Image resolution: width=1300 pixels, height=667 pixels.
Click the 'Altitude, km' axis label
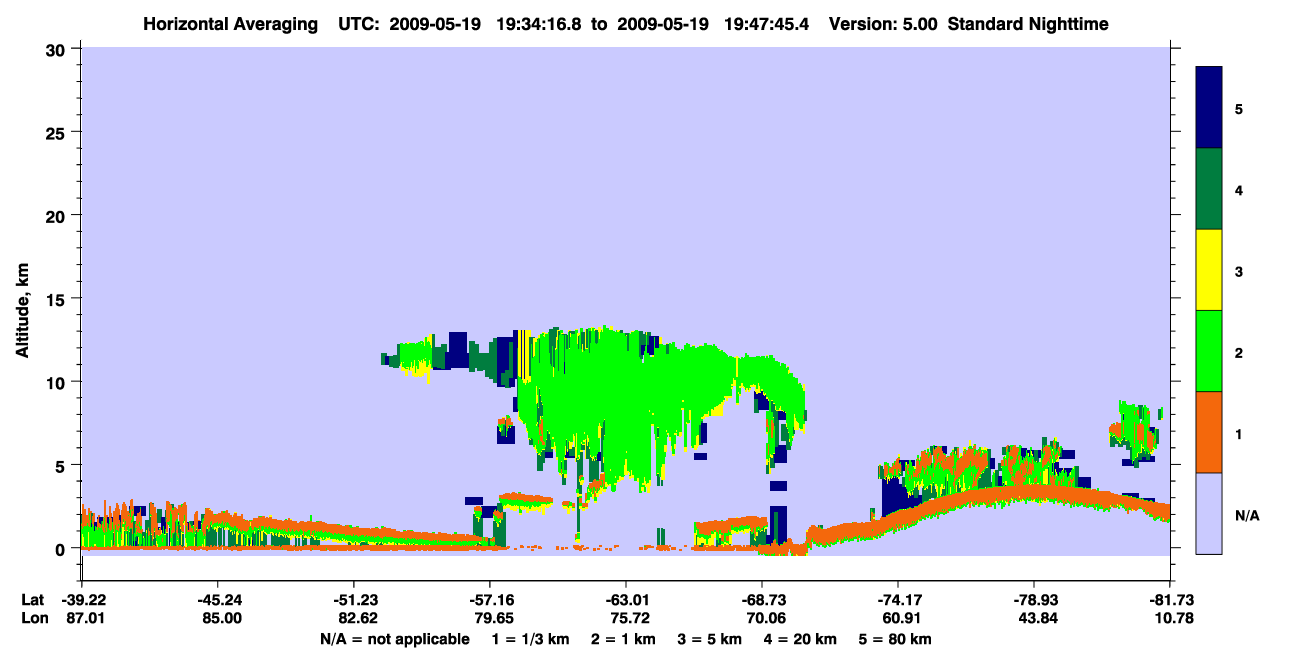pos(22,310)
